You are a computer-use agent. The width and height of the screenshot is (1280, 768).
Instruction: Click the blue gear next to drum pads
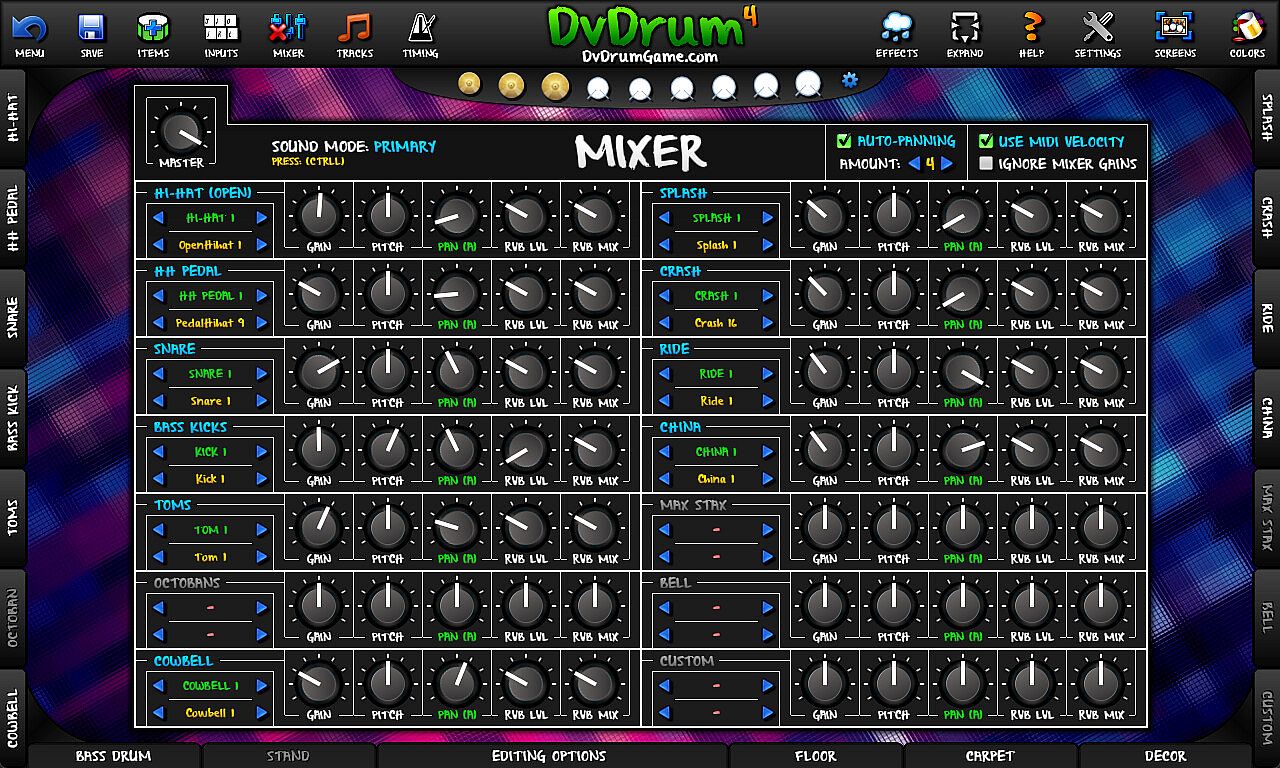pos(850,80)
